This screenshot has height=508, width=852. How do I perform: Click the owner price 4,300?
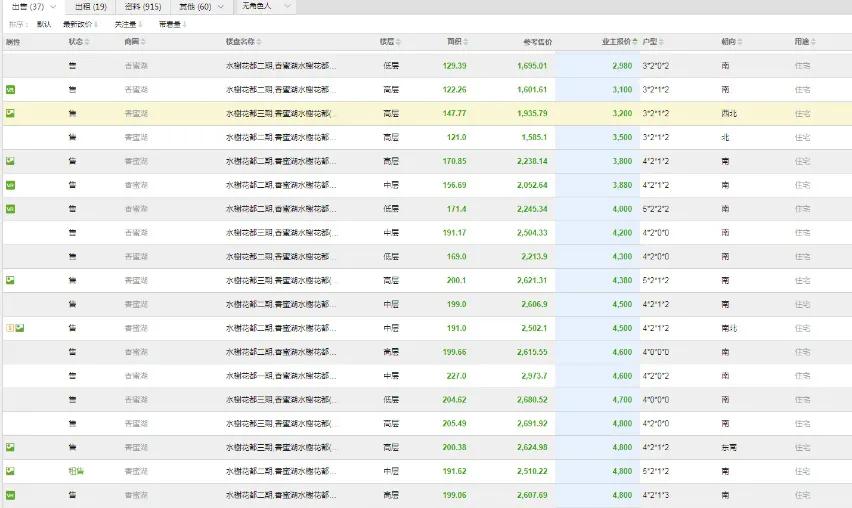click(x=622, y=256)
